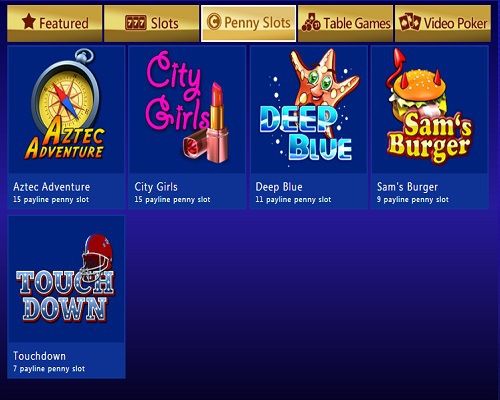Screen dimensions: 500x400
Task: Click the 777 slot machine icon
Action: (x=136, y=23)
